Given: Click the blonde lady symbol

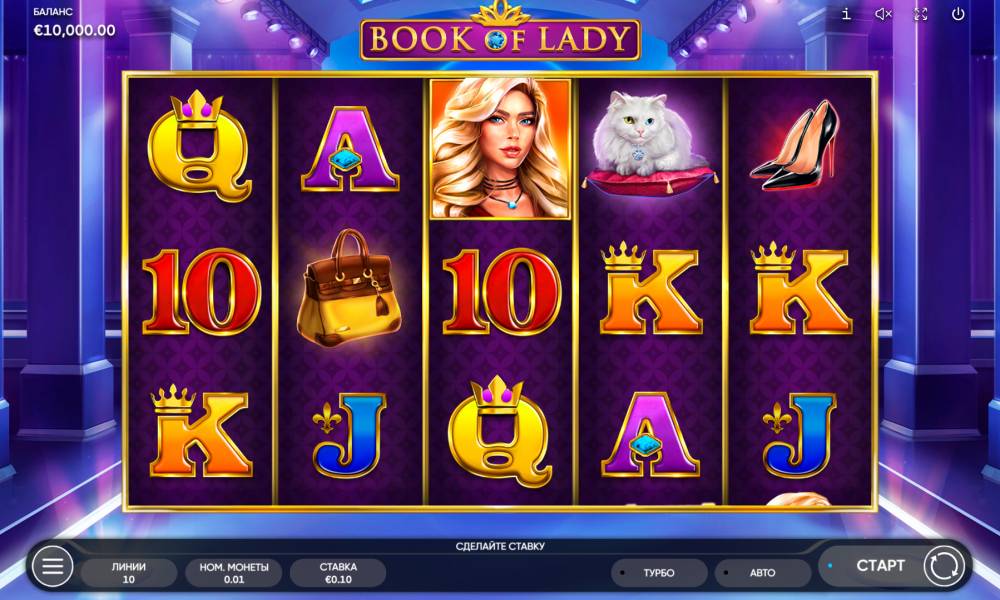Looking at the screenshot, I should (500, 149).
